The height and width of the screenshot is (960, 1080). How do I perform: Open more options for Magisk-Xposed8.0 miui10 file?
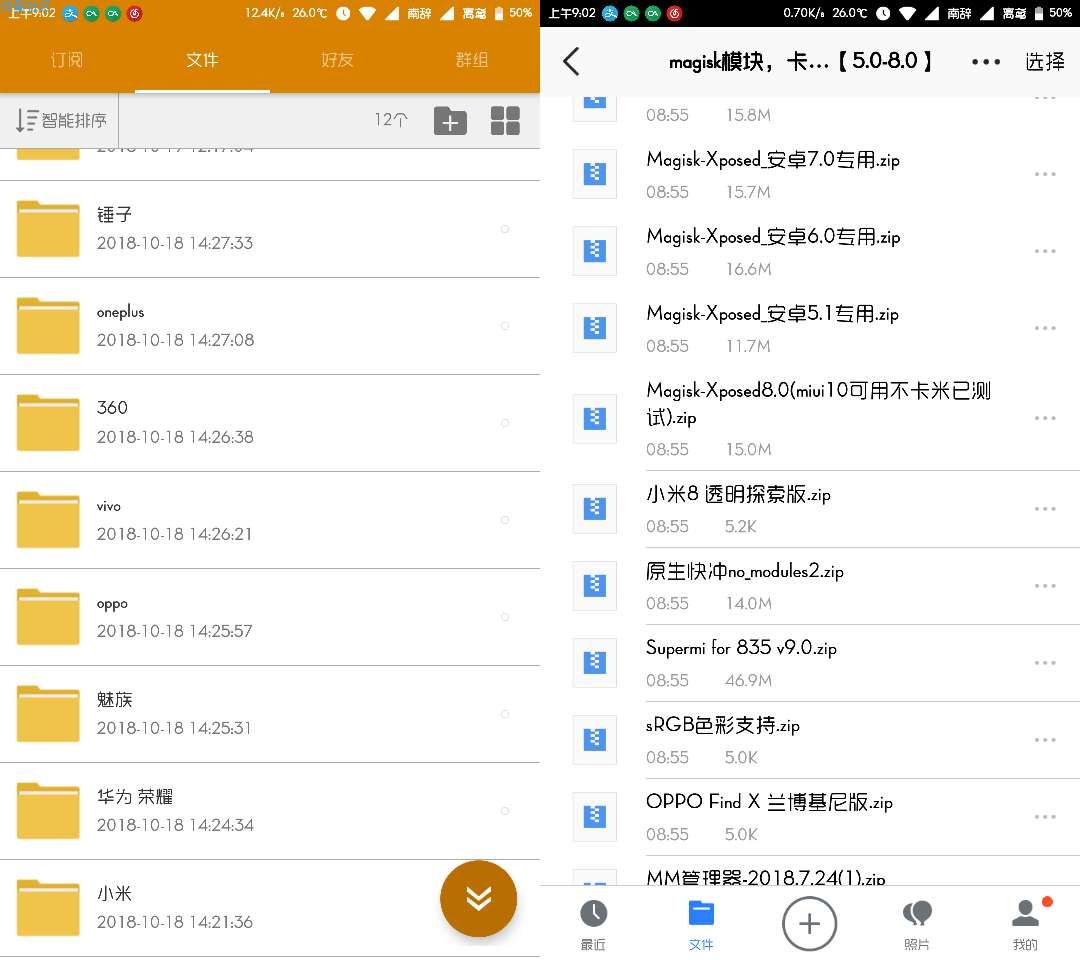(x=1045, y=419)
